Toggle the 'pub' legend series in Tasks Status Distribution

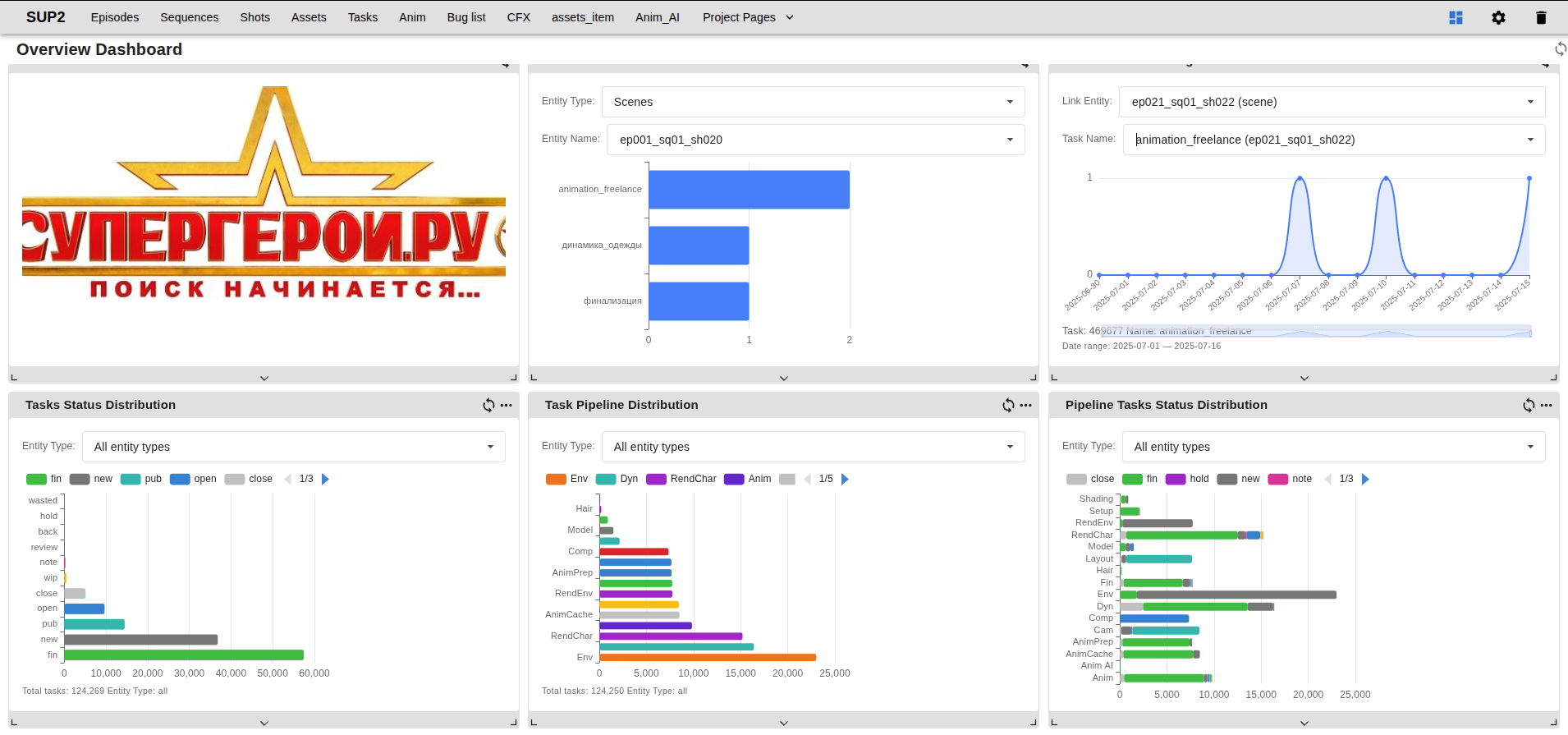tap(141, 479)
